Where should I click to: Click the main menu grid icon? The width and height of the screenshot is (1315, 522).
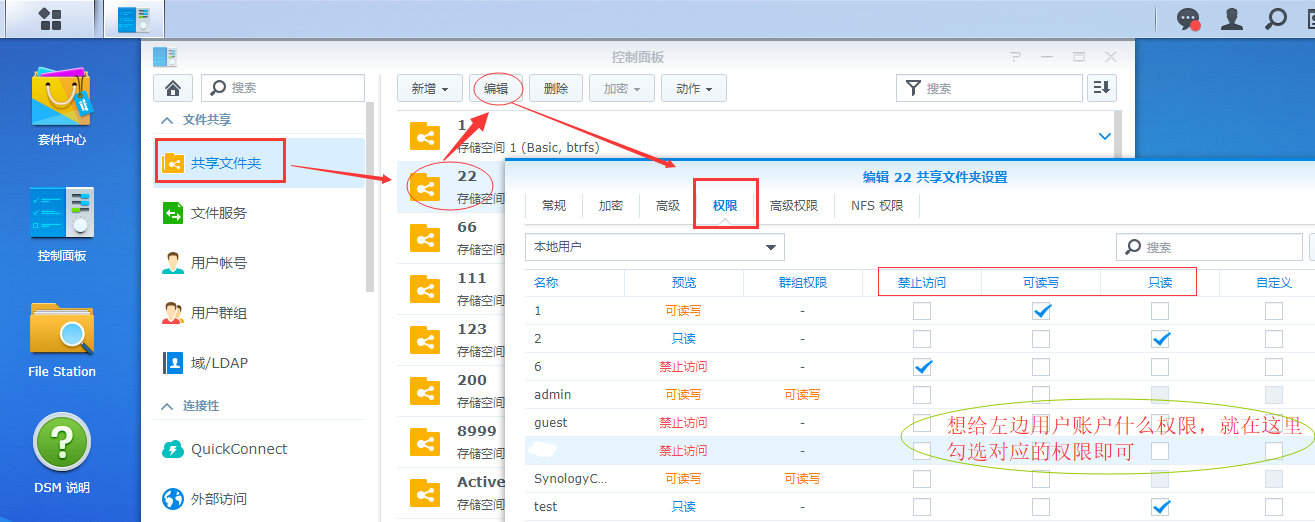pyautogui.click(x=49, y=19)
